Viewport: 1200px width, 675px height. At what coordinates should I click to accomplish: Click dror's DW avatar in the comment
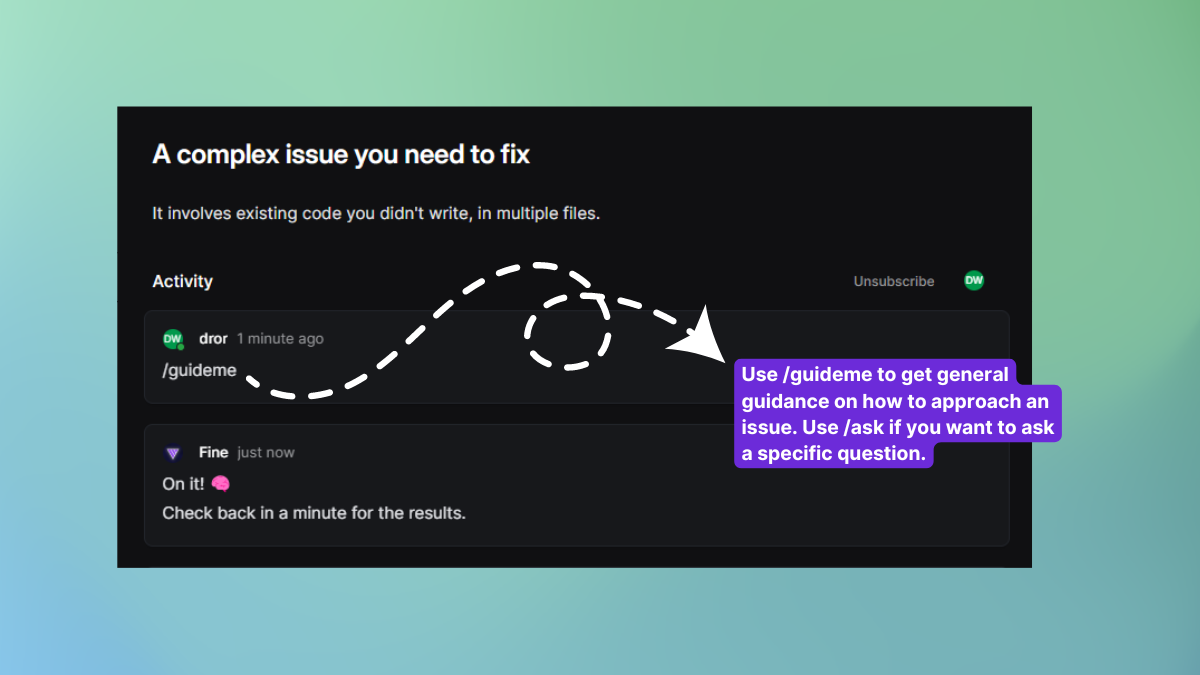(x=173, y=339)
